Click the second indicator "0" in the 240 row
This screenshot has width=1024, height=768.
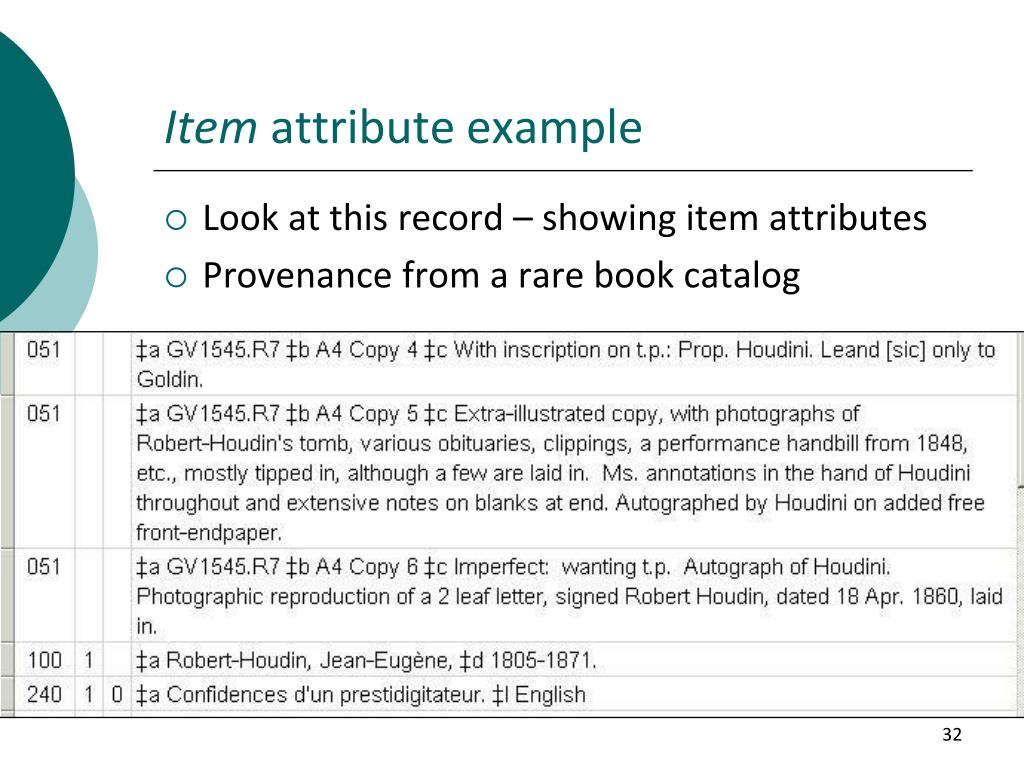[x=116, y=694]
